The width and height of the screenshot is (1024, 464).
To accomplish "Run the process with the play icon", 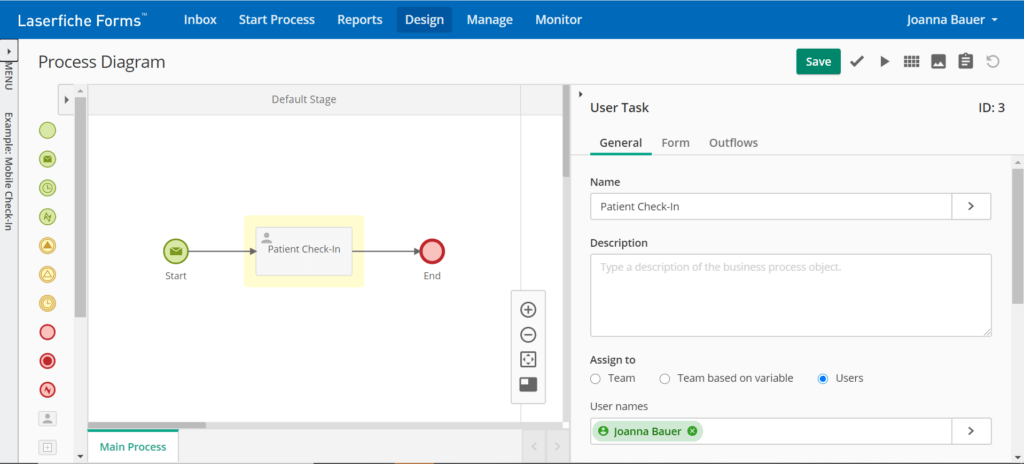I will tap(885, 61).
